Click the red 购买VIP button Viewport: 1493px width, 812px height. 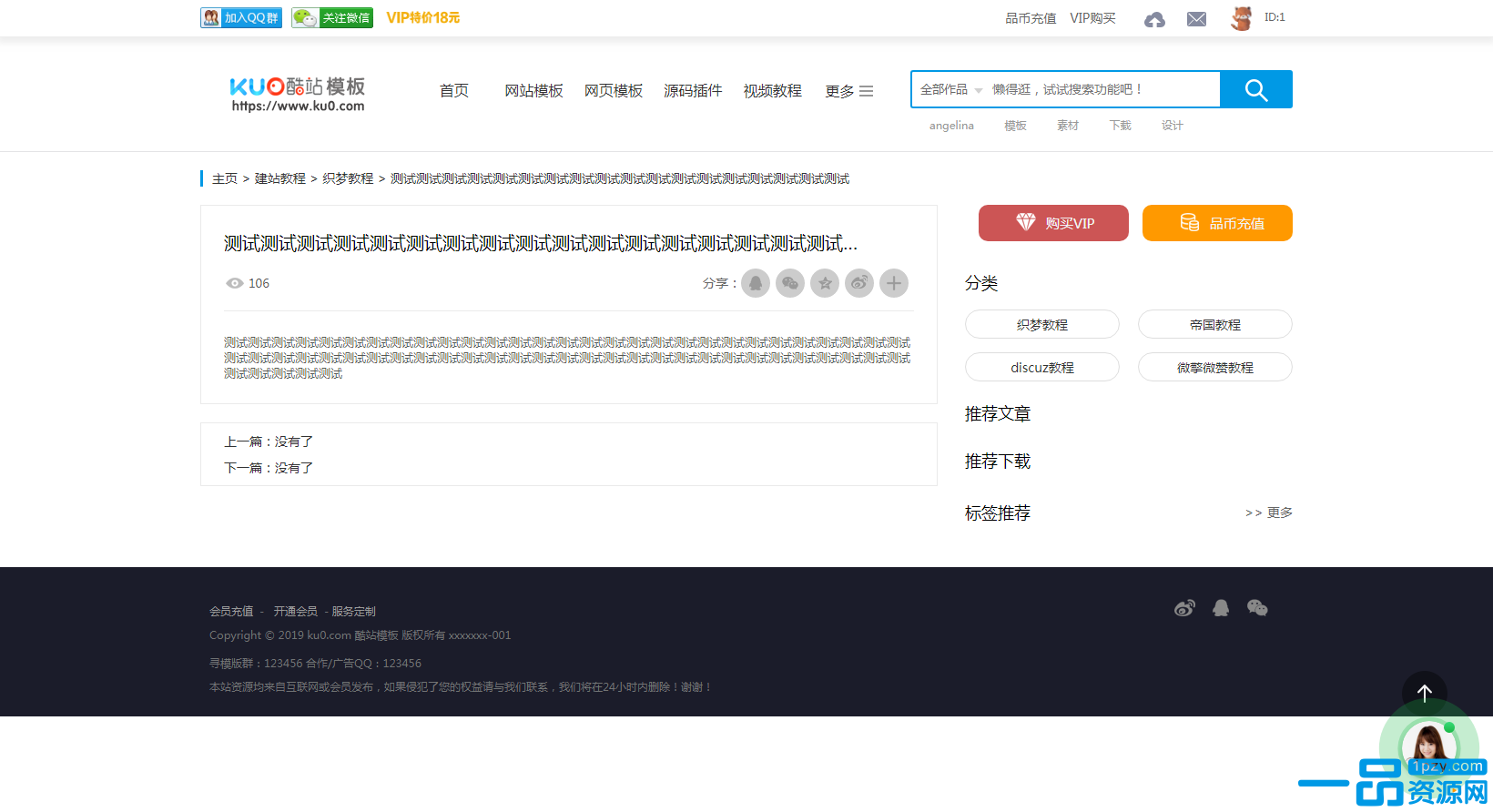1053,223
